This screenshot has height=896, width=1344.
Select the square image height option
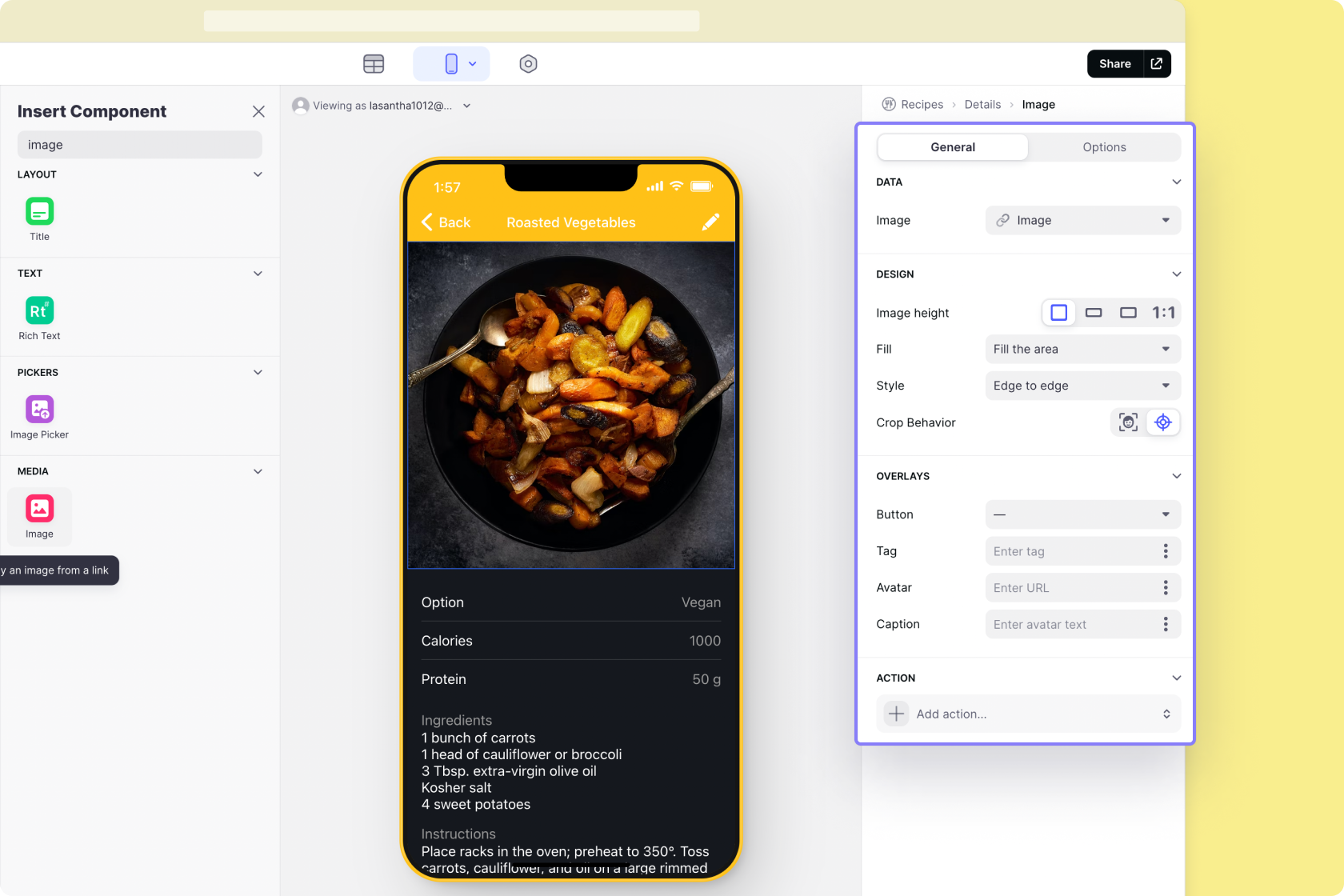[1058, 313]
